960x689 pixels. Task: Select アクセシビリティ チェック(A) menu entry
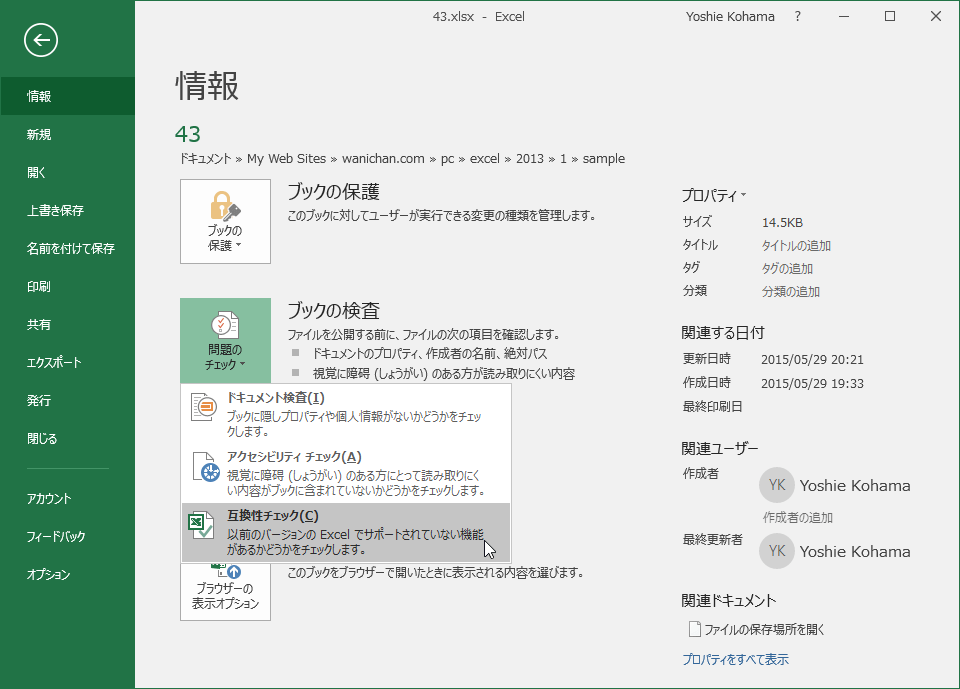[x=346, y=473]
